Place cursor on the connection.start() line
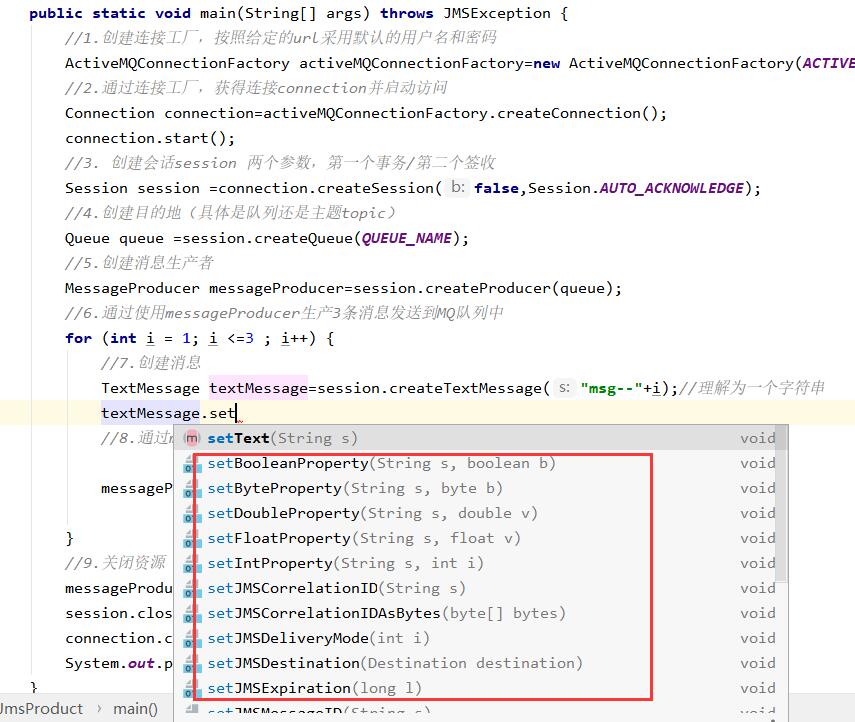This screenshot has height=722, width=855. [x=150, y=138]
